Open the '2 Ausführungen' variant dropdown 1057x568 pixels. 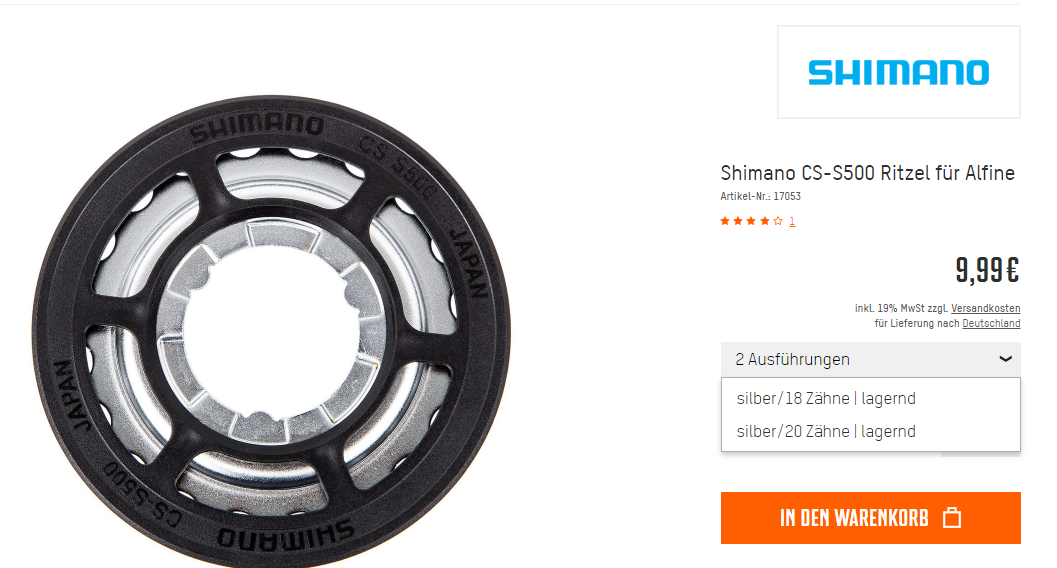coord(870,359)
